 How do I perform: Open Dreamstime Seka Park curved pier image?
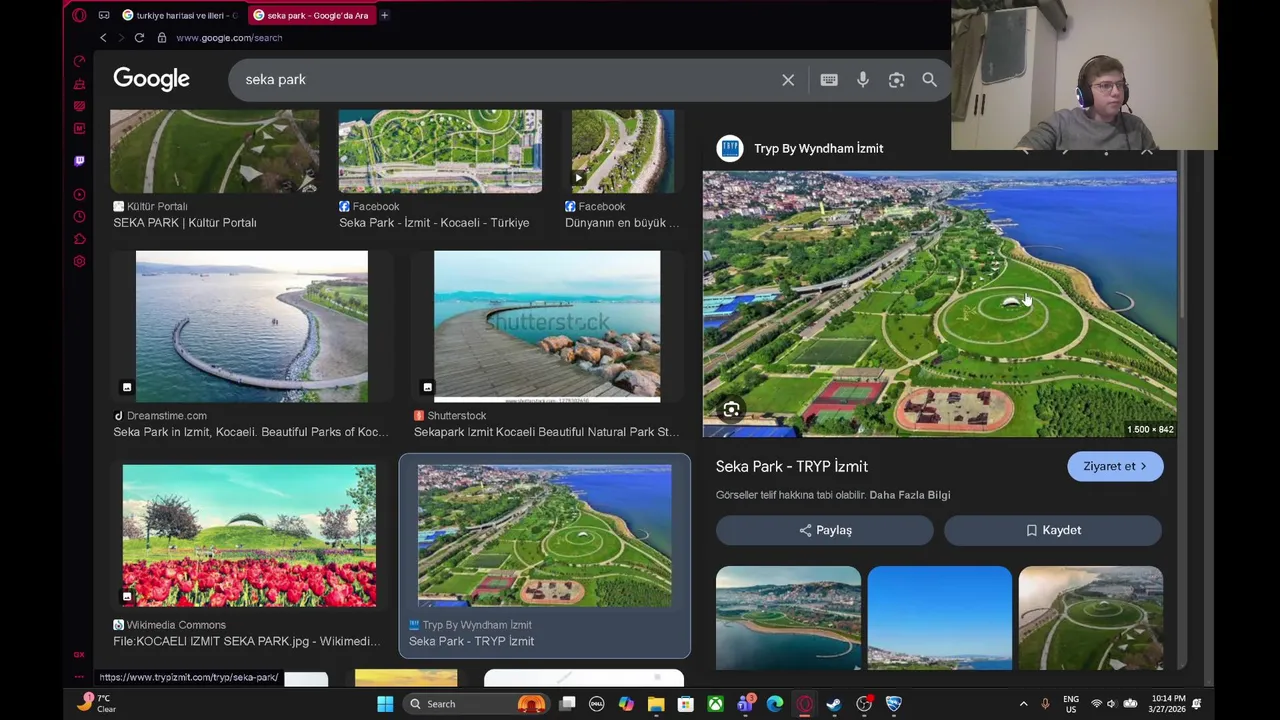(x=252, y=327)
